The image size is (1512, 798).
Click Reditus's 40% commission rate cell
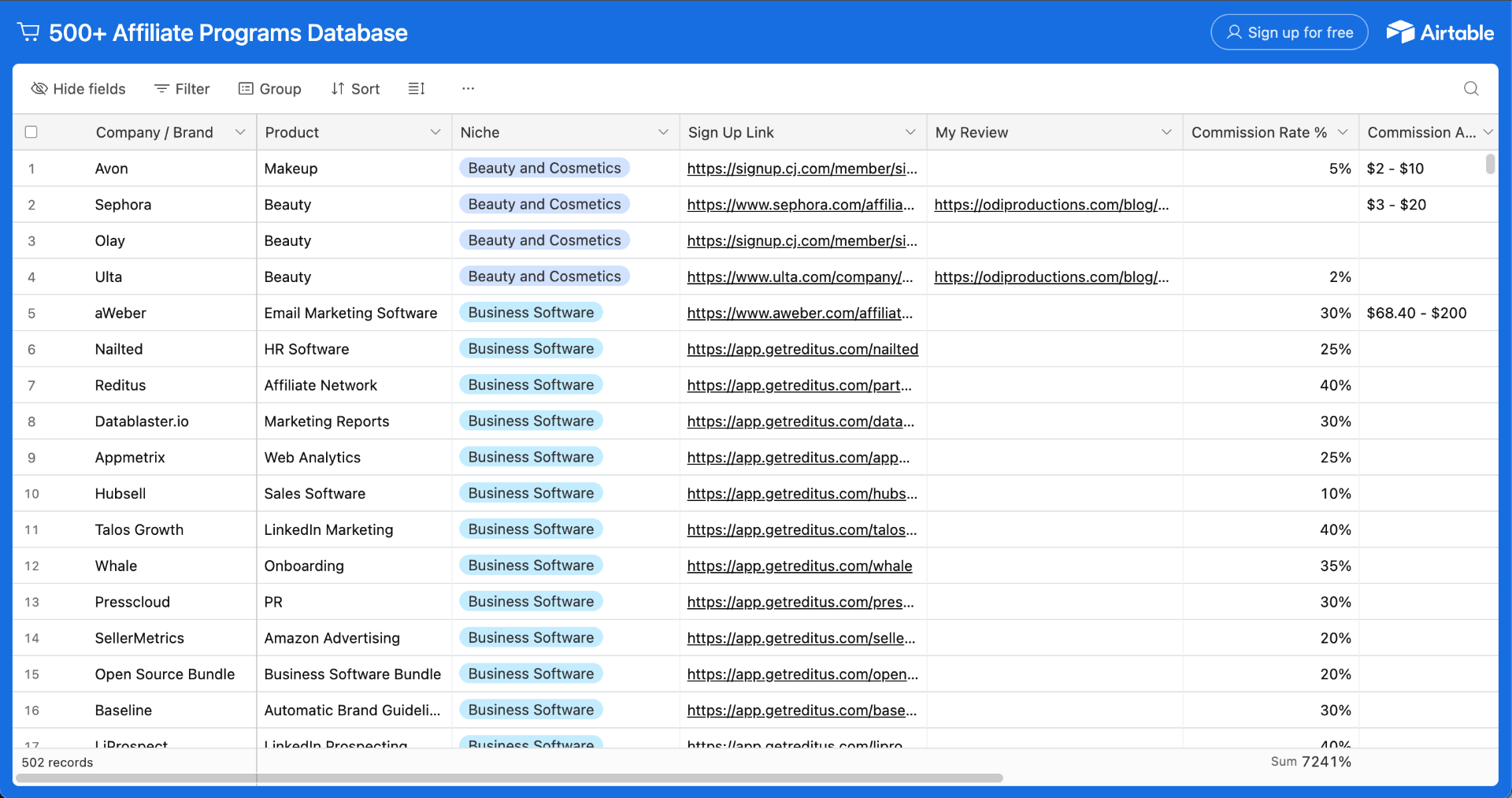pos(1270,385)
